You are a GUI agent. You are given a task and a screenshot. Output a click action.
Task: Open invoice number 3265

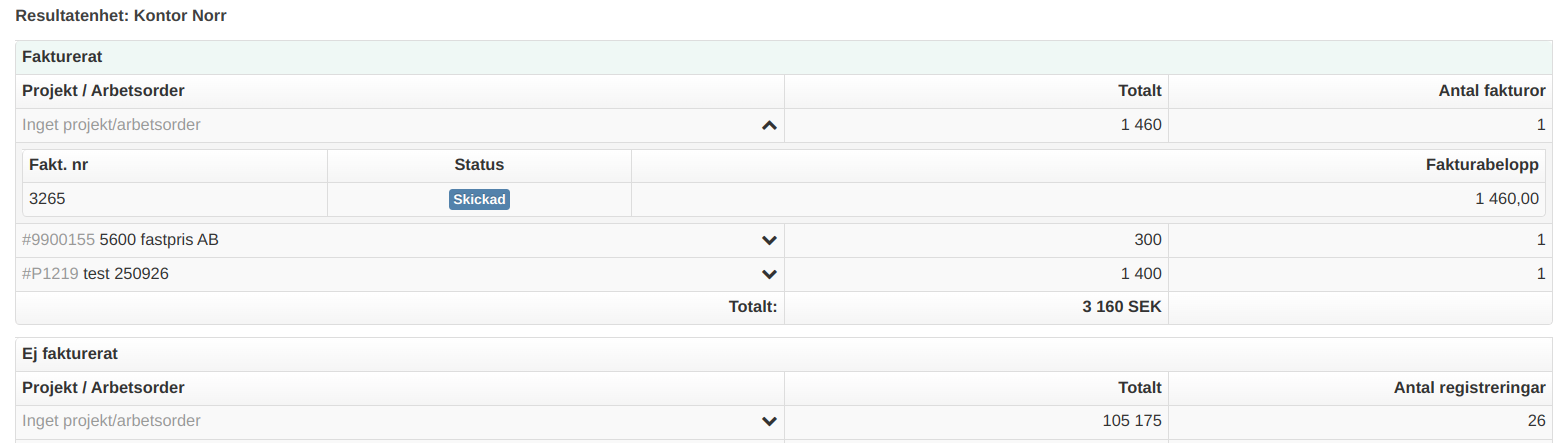(x=47, y=199)
